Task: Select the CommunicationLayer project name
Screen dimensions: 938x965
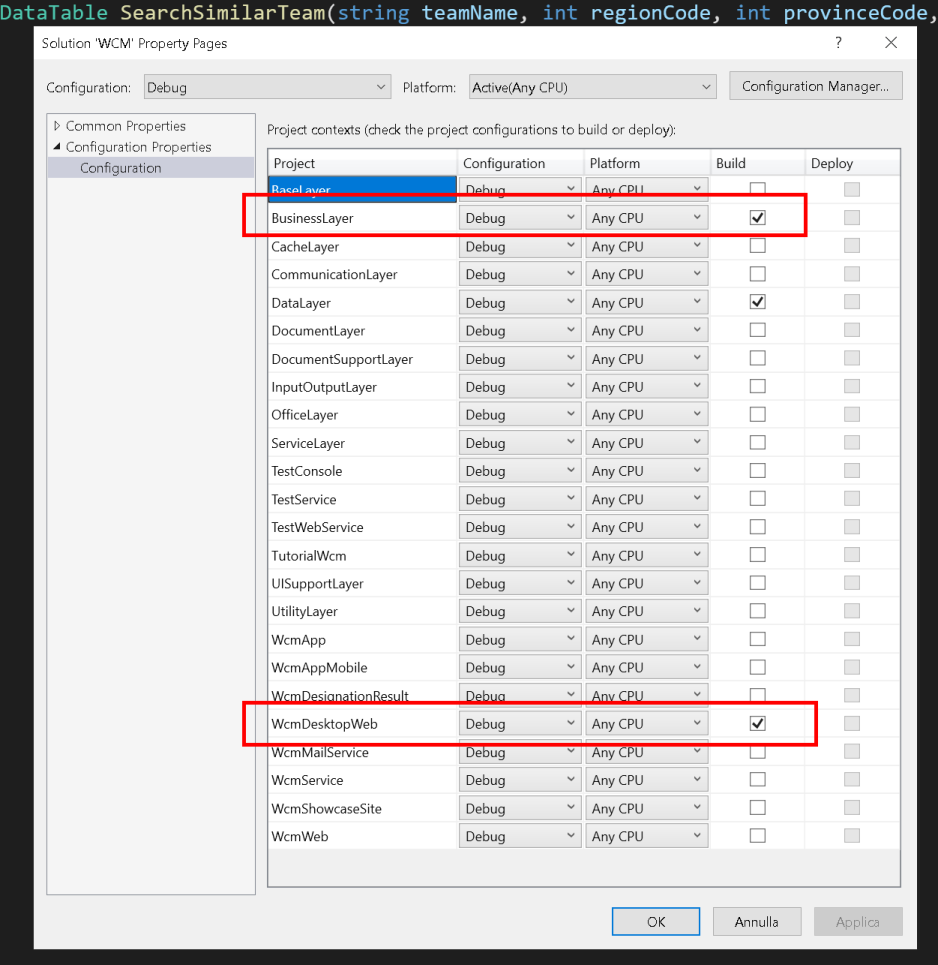Action: point(334,274)
